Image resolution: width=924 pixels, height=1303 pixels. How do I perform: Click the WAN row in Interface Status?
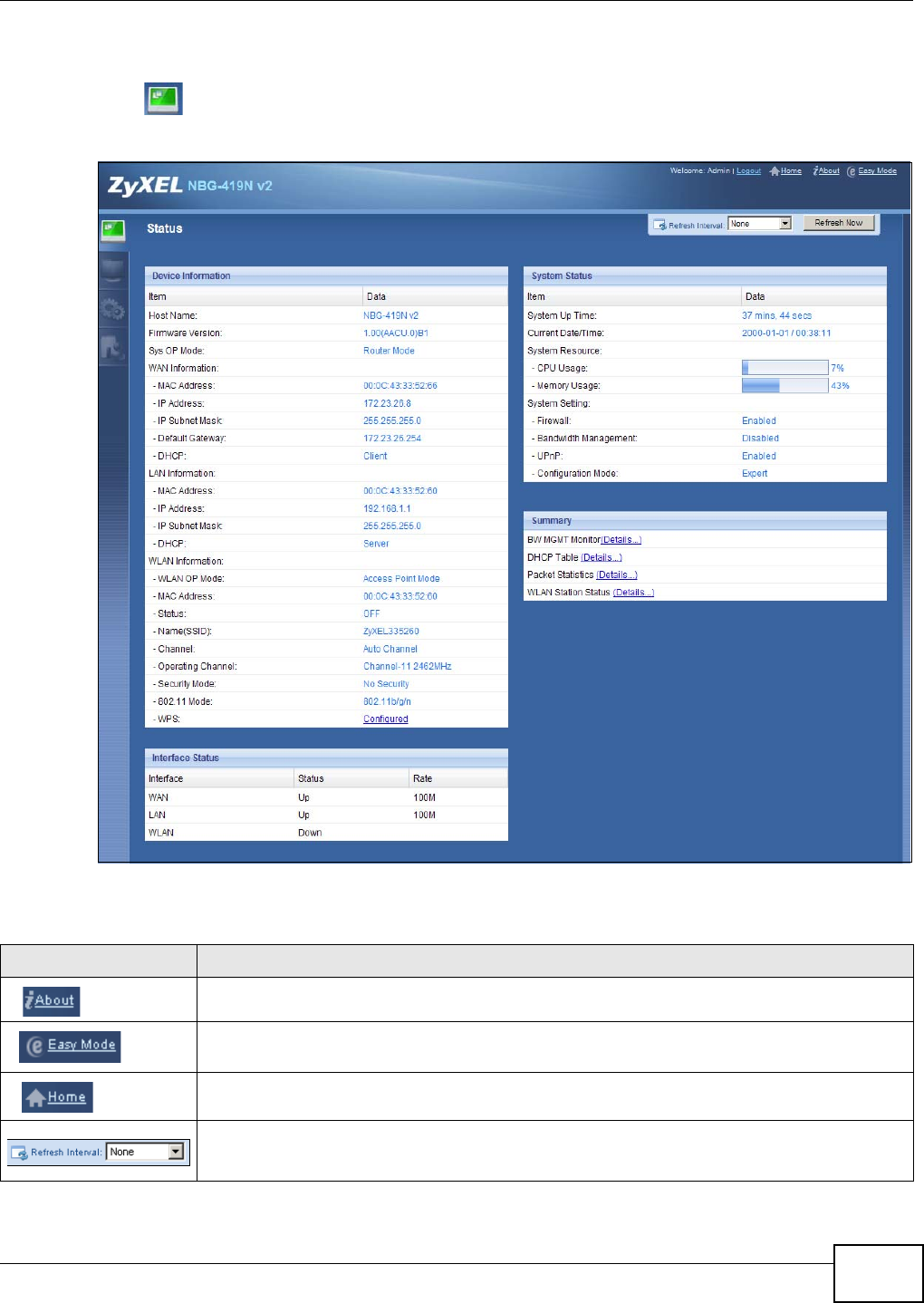[326, 798]
